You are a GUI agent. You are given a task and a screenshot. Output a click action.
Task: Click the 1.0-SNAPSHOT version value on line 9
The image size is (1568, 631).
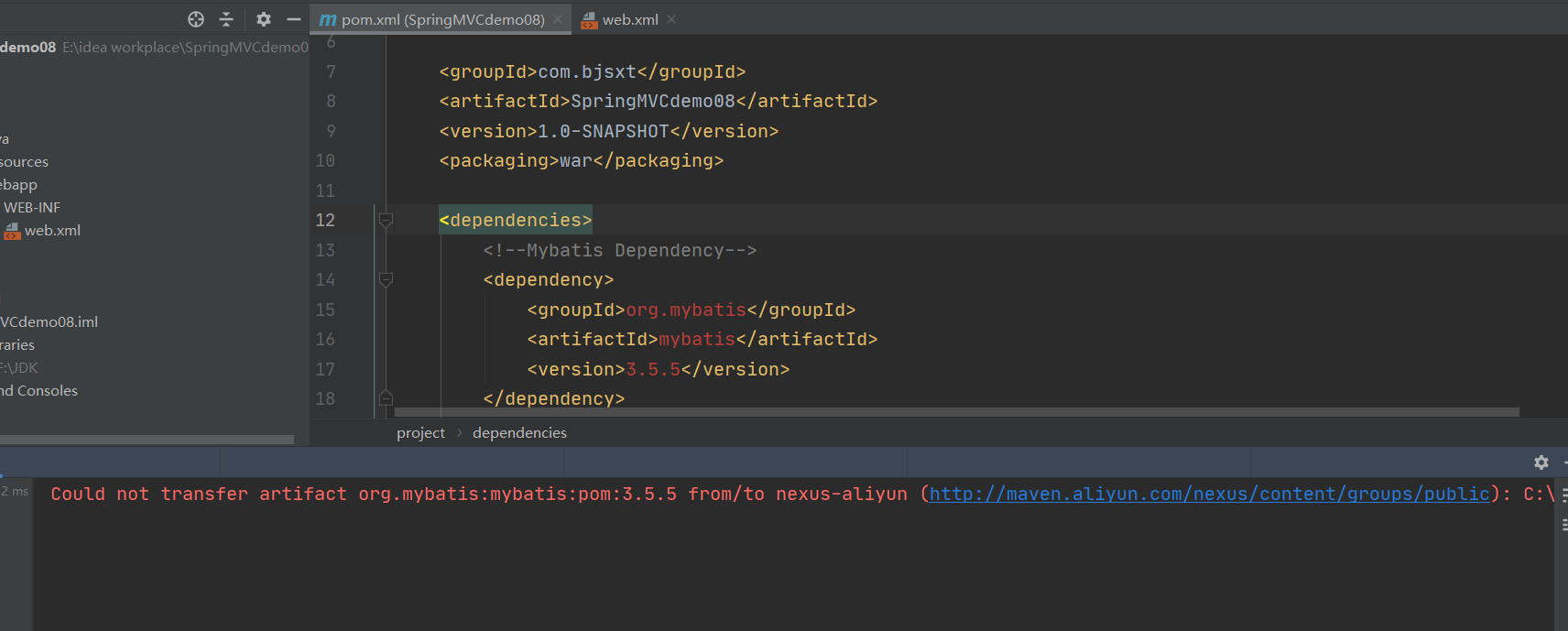point(604,131)
